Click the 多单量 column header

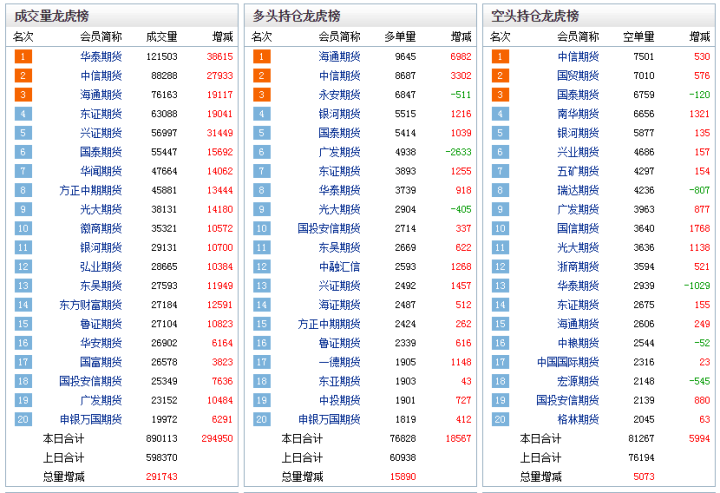tap(400, 37)
